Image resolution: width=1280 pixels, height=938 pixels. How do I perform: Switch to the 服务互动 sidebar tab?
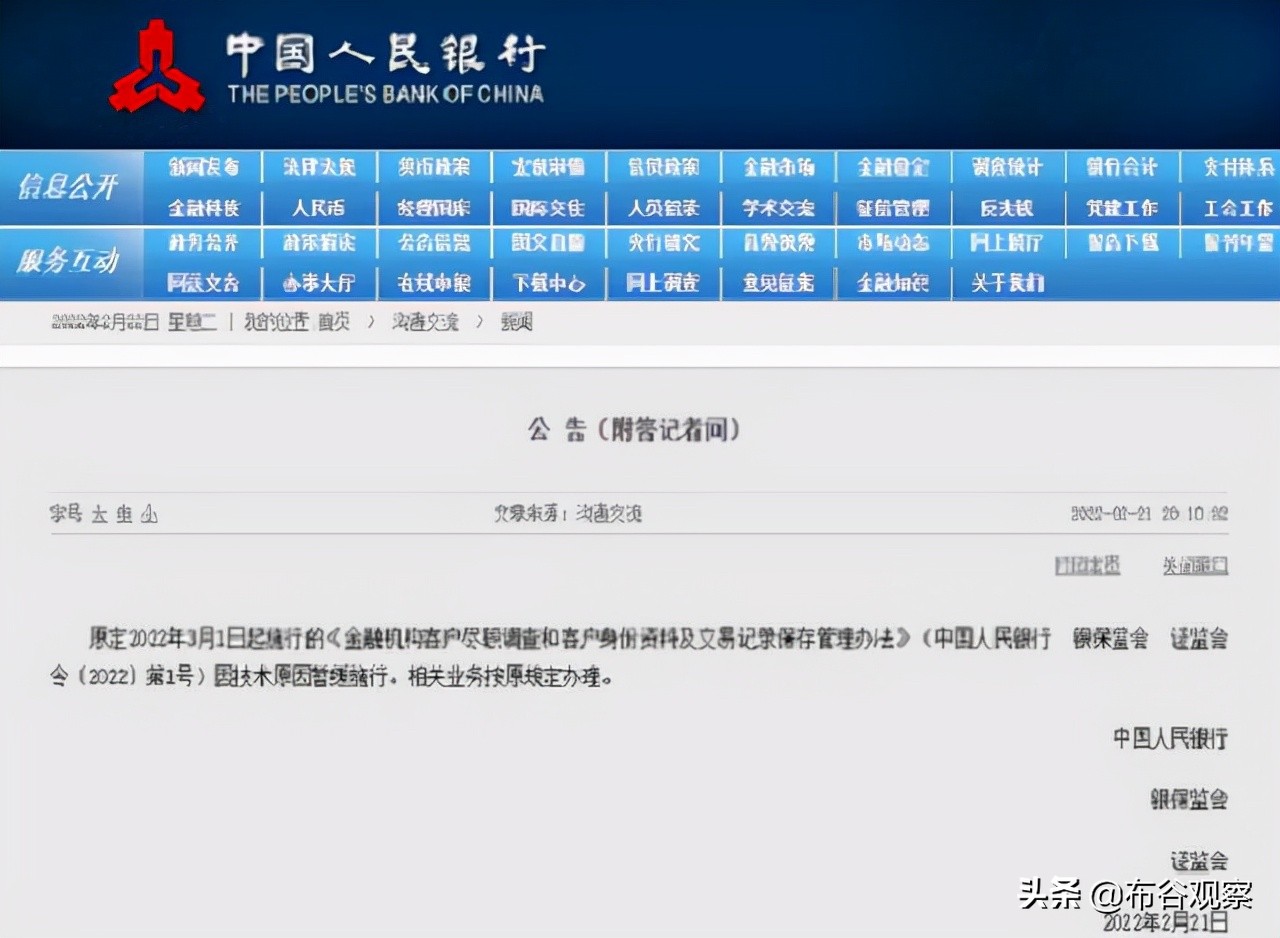(x=70, y=263)
